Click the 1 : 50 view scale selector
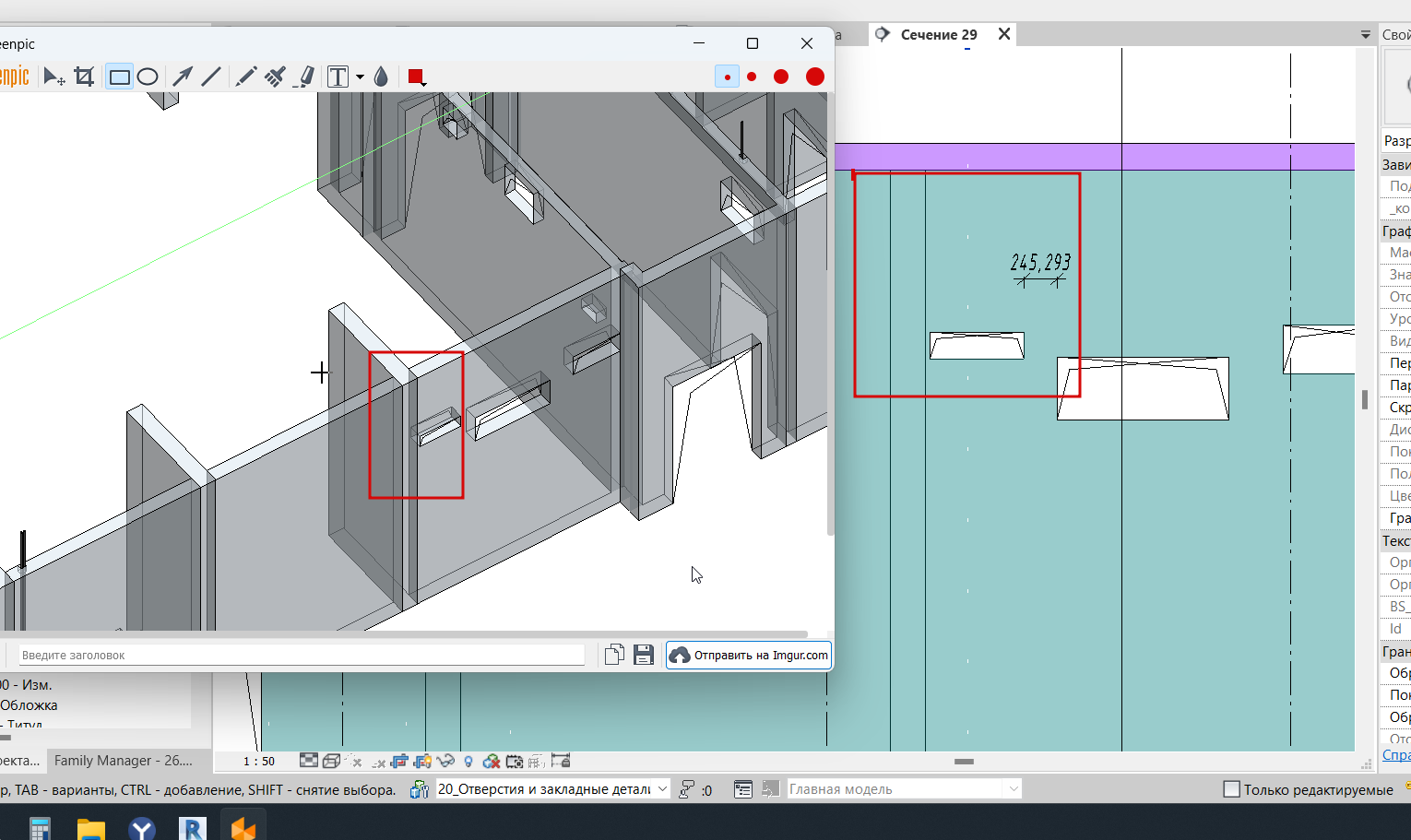The height and width of the screenshot is (840, 1411). tap(259, 762)
